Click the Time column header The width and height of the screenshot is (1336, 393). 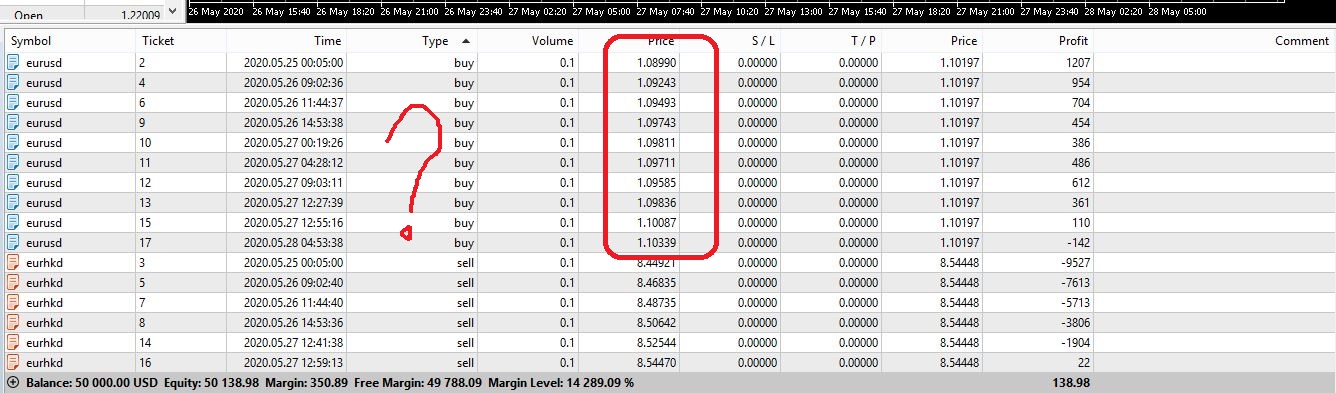pyautogui.click(x=327, y=41)
